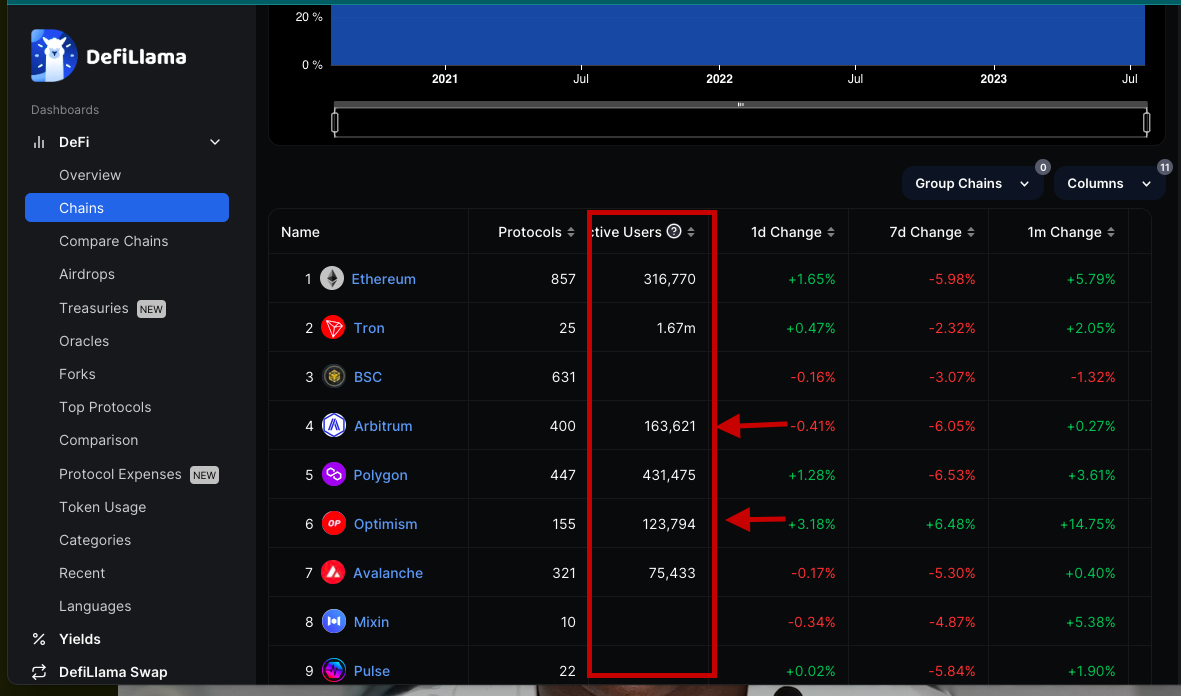
Task: Click the chart range selector top grip
Action: click(741, 105)
